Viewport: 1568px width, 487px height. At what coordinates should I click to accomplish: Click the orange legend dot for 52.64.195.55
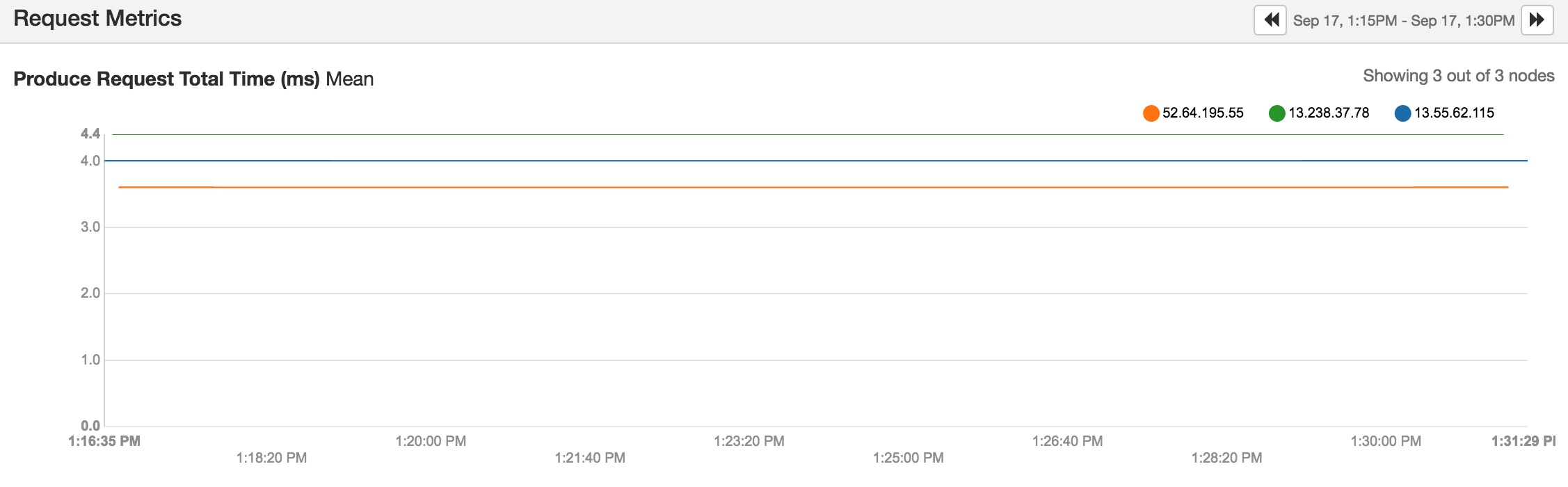click(1151, 113)
